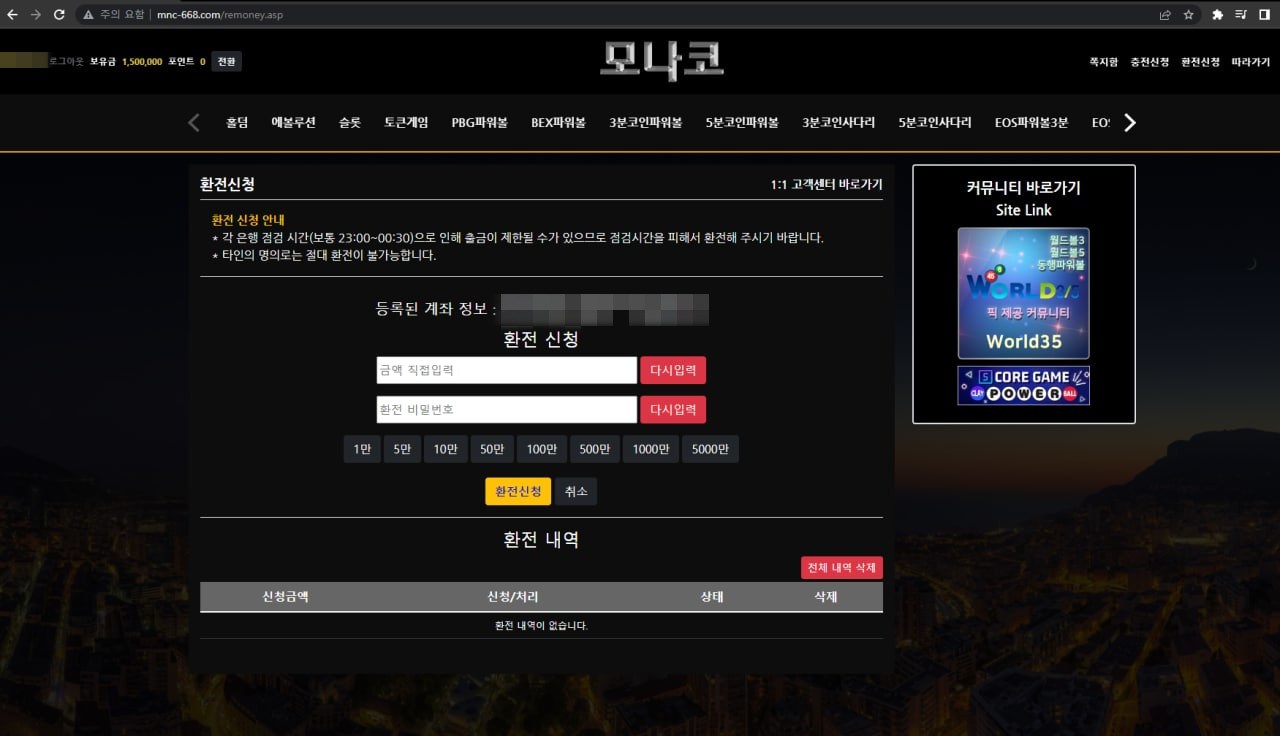Open the PBG파워볼 menu item
The image size is (1280, 736).
[x=480, y=123]
